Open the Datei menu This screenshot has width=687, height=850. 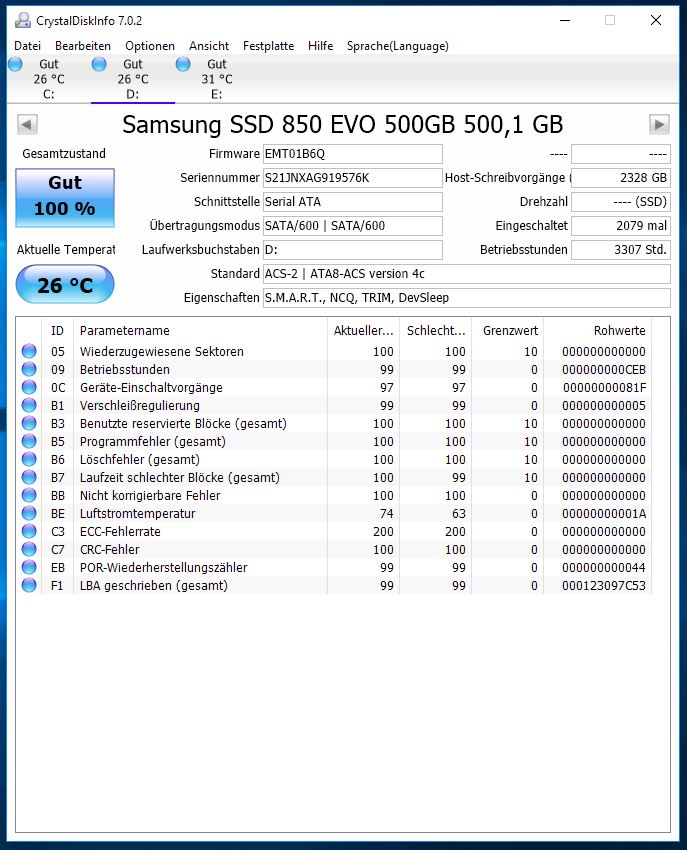pos(27,46)
